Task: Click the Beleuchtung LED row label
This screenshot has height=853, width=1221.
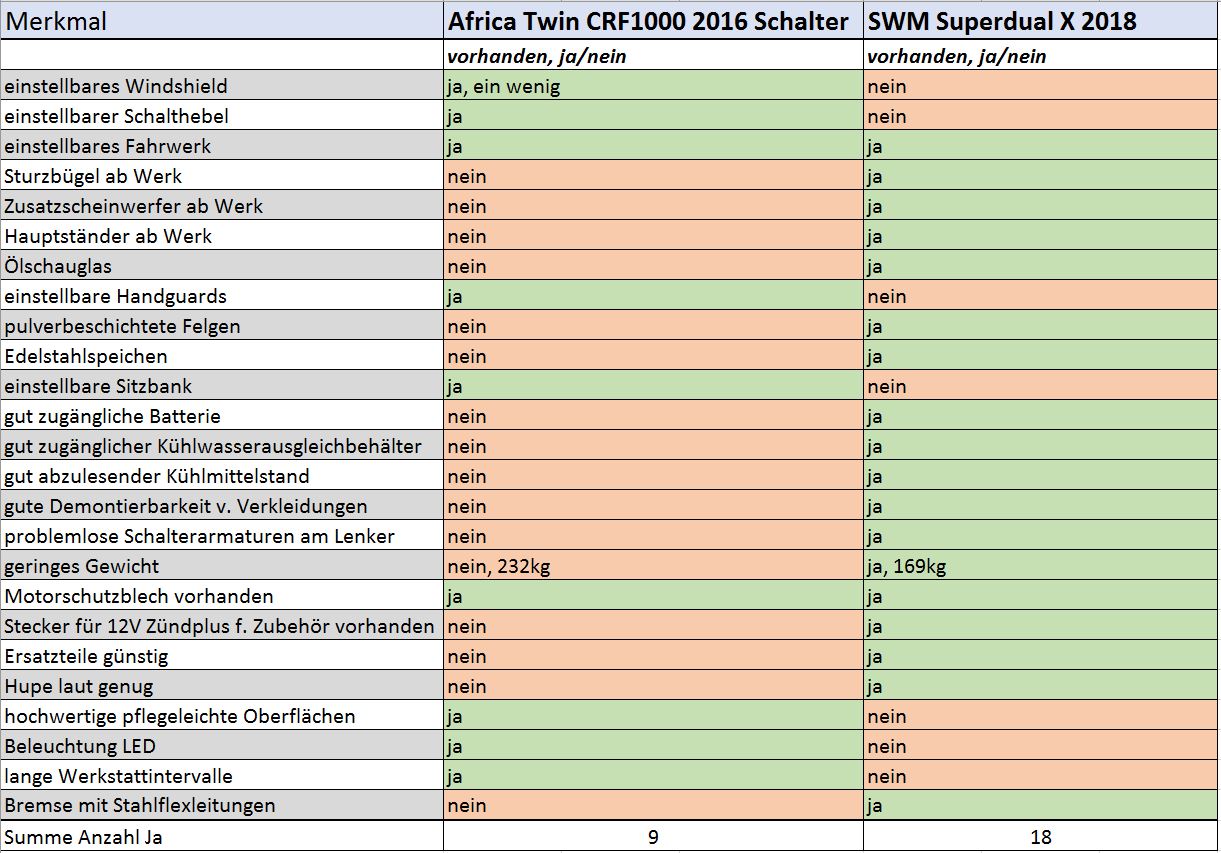Action: coord(221,746)
